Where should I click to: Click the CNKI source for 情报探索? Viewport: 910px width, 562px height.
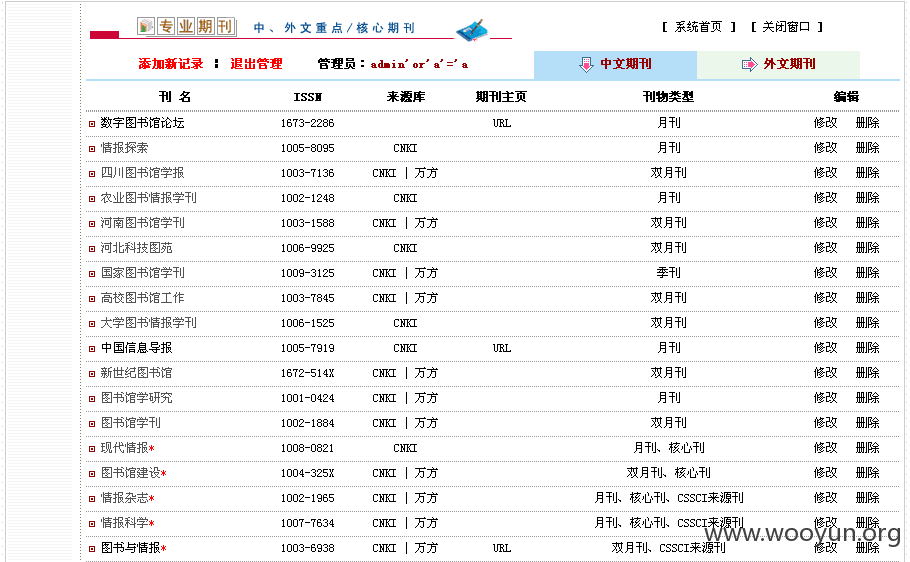click(x=405, y=148)
